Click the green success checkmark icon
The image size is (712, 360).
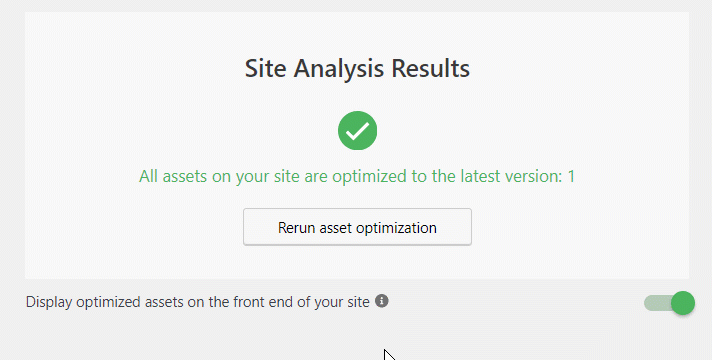[357, 131]
